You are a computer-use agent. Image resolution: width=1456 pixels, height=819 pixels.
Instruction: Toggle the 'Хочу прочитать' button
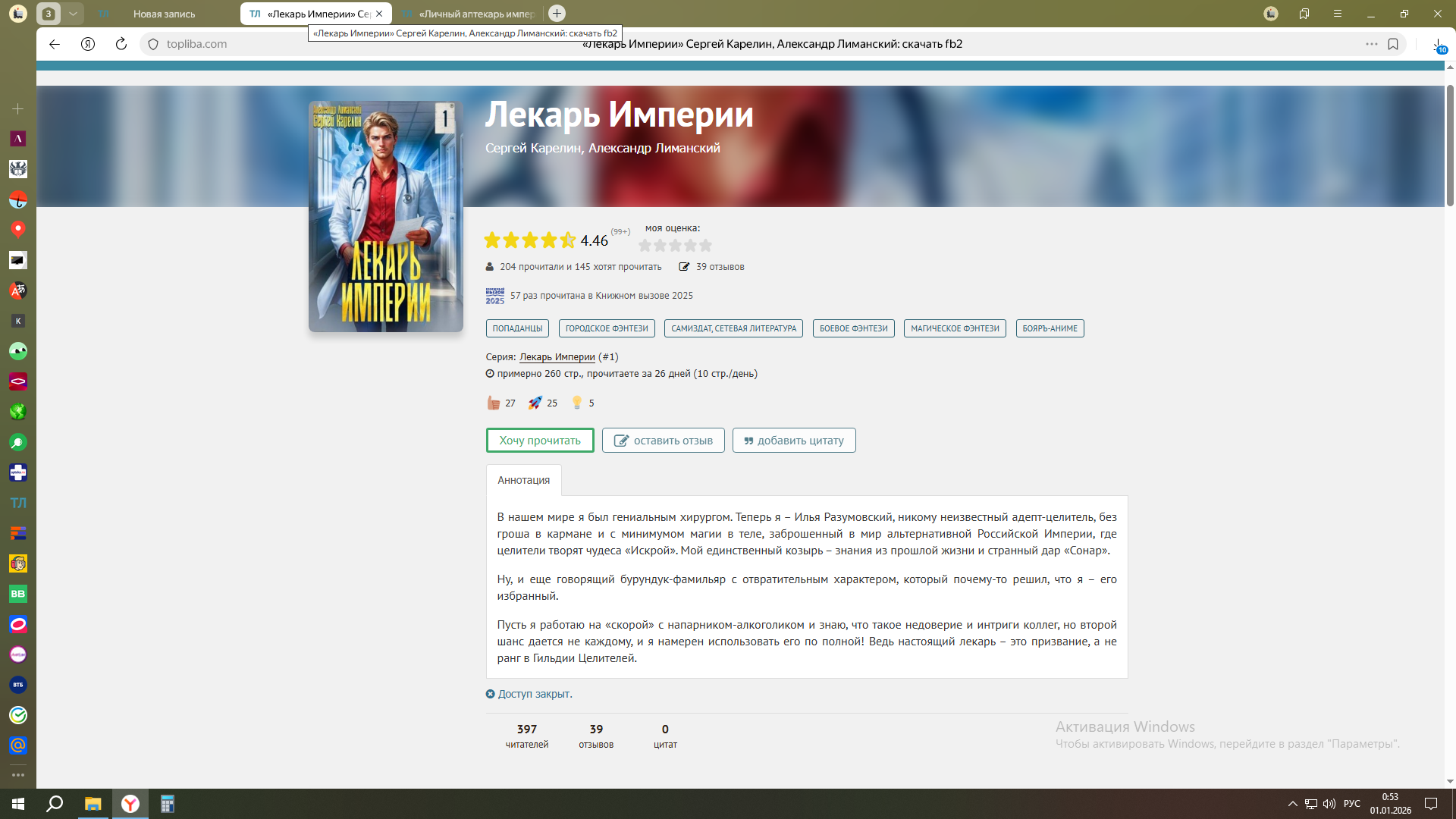(x=539, y=441)
